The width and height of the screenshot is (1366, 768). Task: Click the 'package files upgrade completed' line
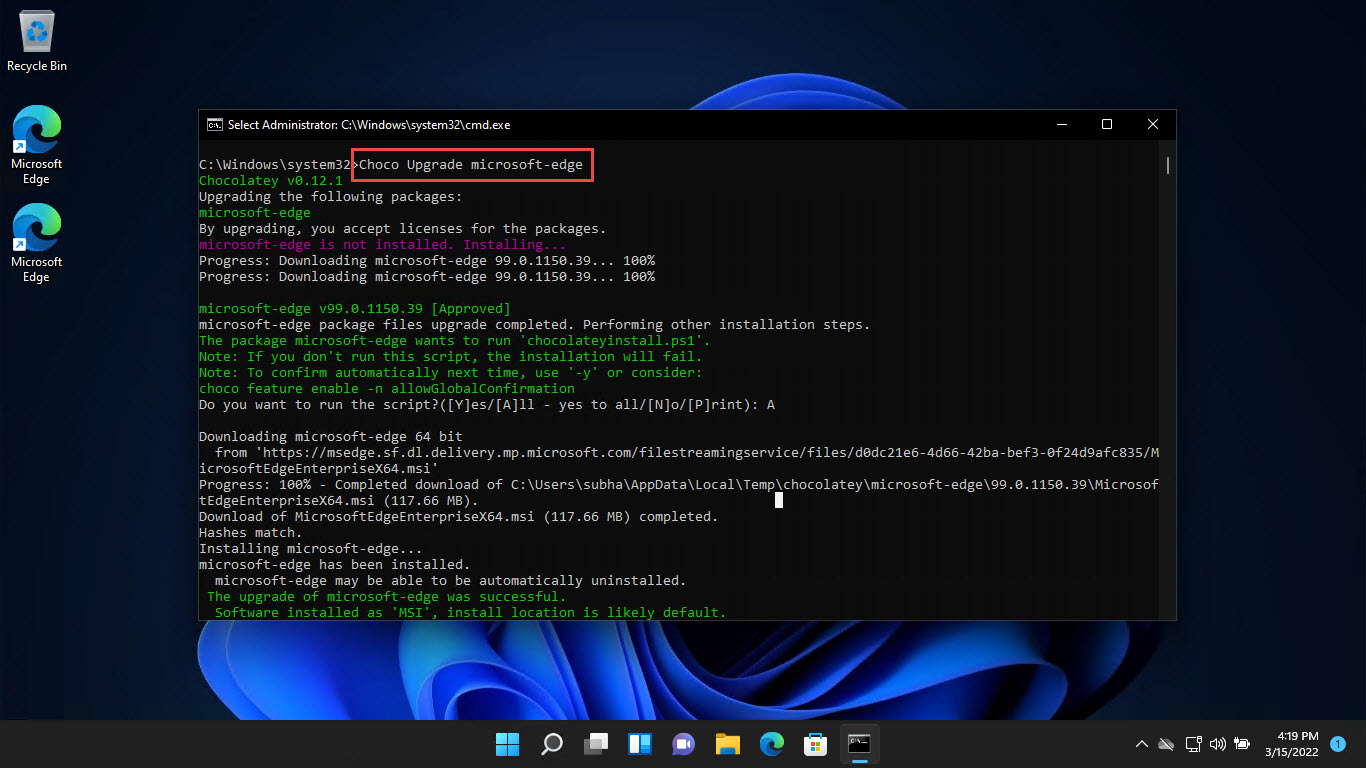535,325
